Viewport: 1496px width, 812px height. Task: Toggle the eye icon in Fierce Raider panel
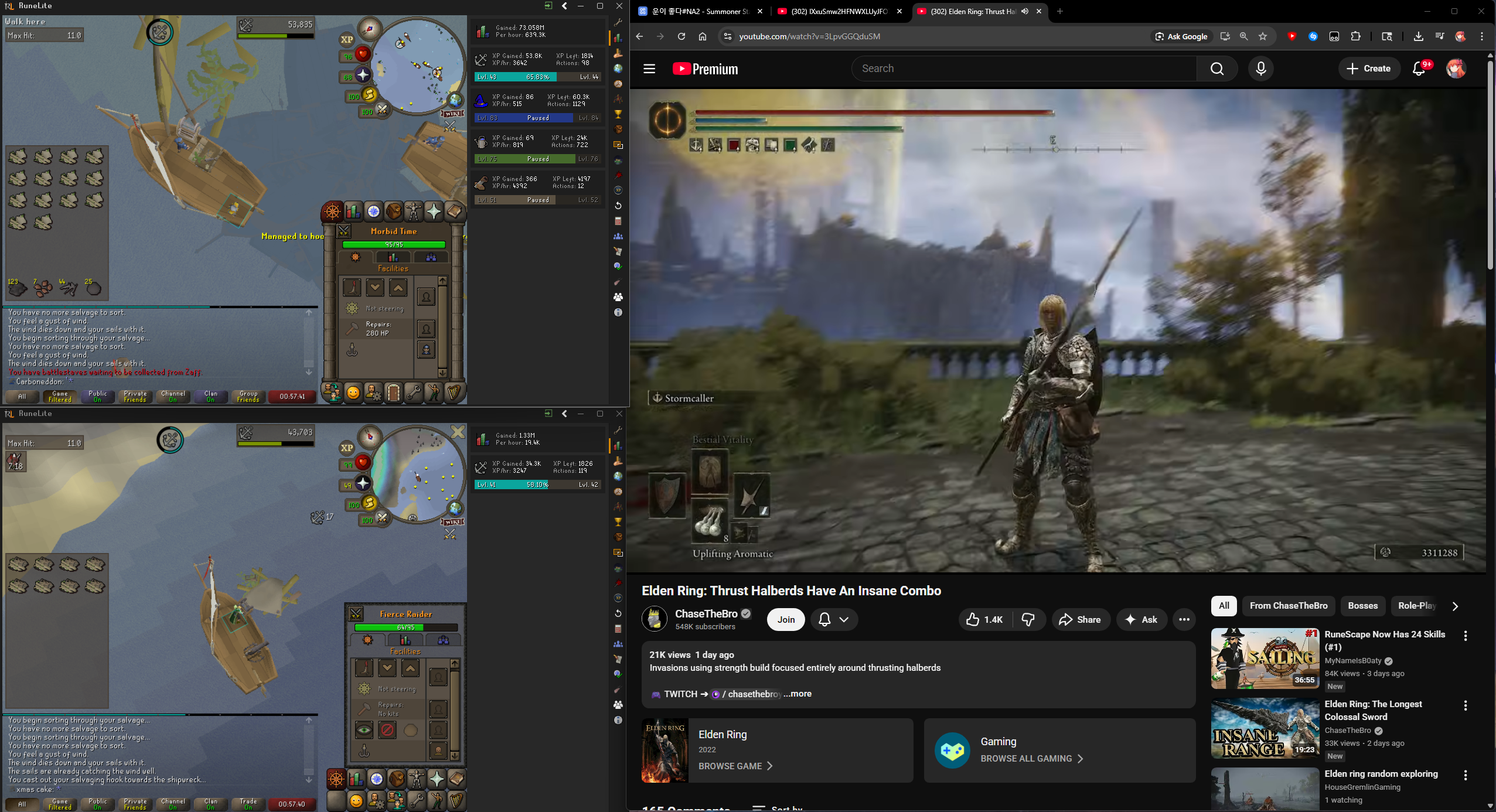click(x=364, y=730)
